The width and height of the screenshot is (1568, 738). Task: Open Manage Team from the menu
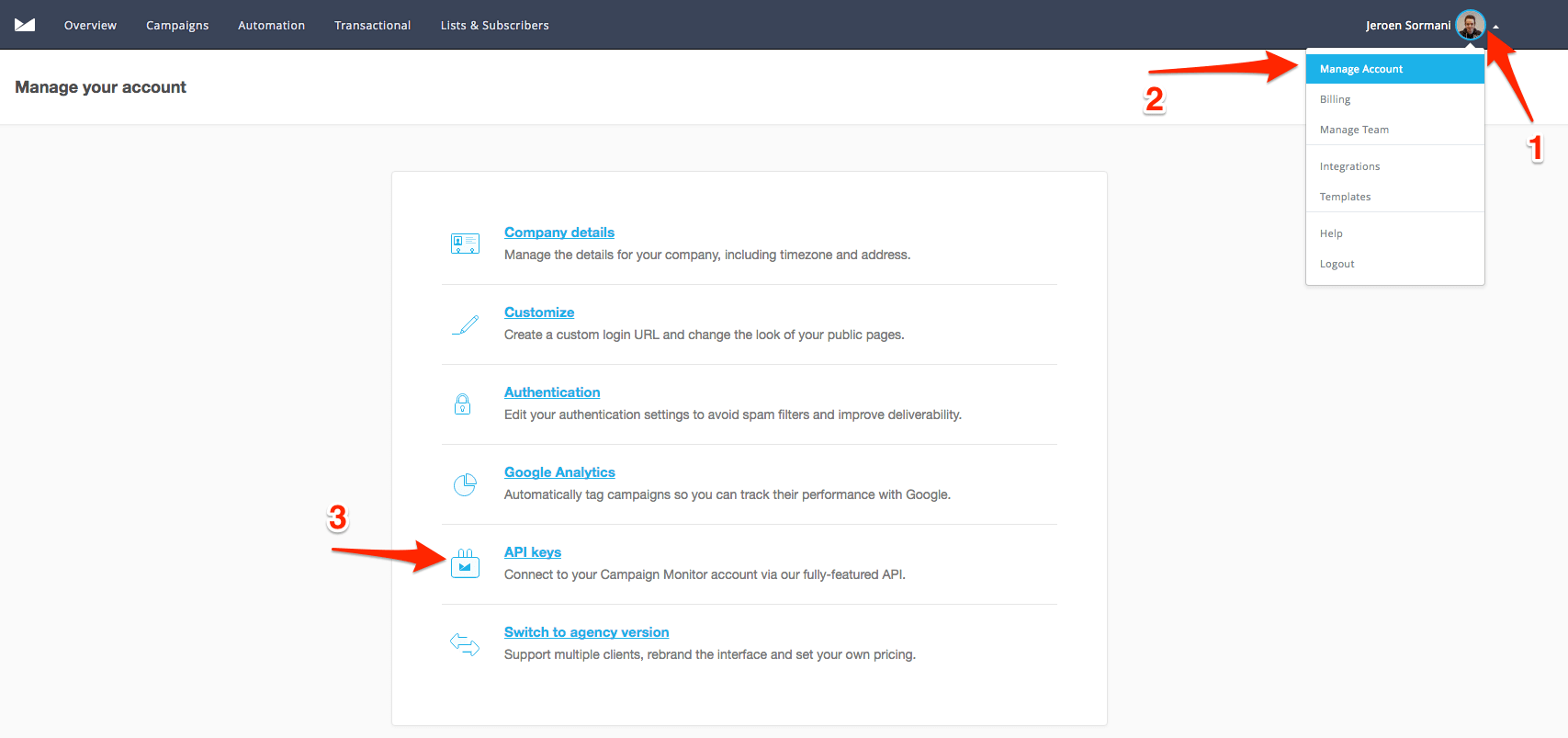pos(1395,130)
